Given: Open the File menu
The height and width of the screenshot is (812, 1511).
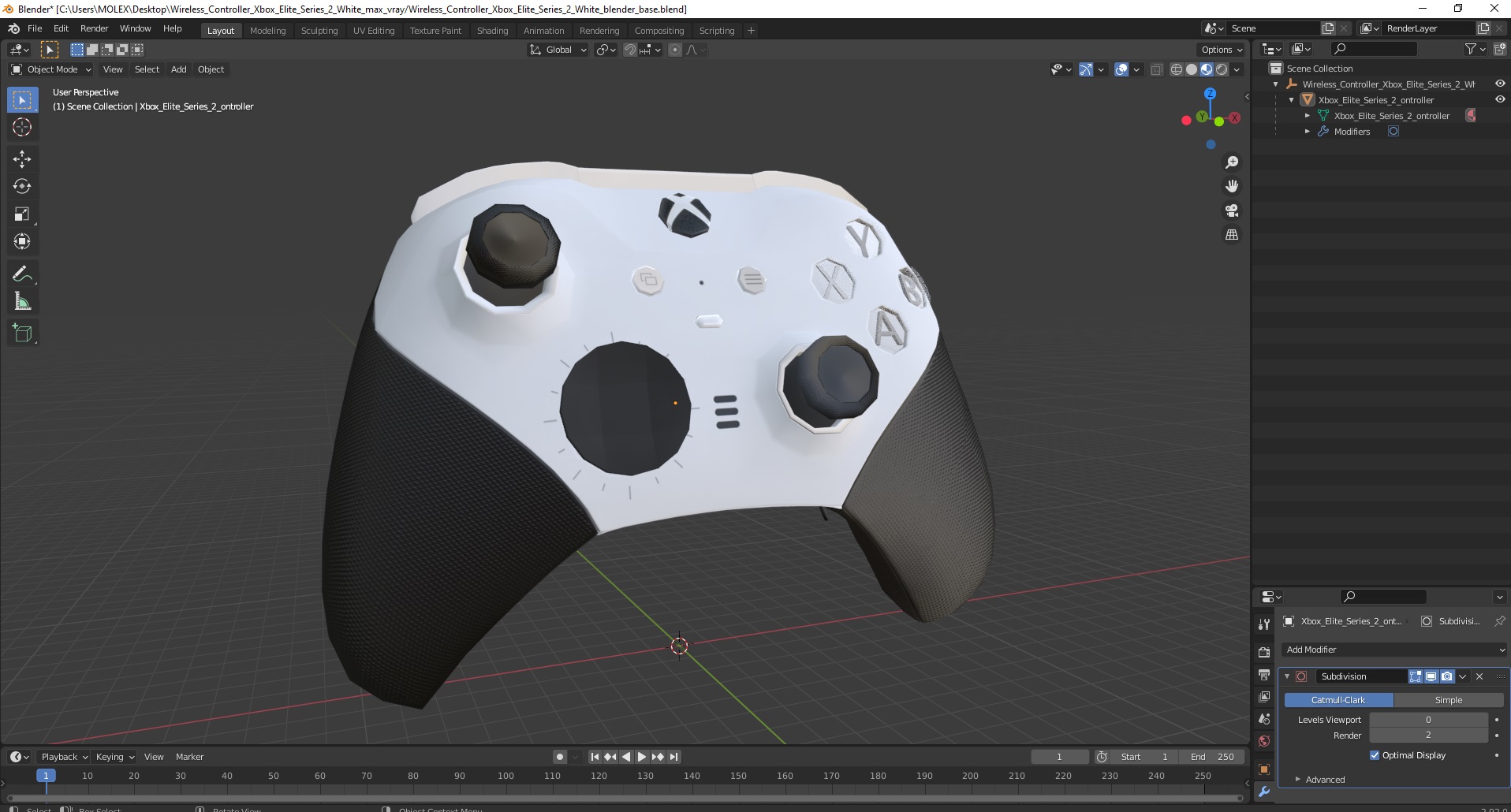Looking at the screenshot, I should (x=35, y=28).
